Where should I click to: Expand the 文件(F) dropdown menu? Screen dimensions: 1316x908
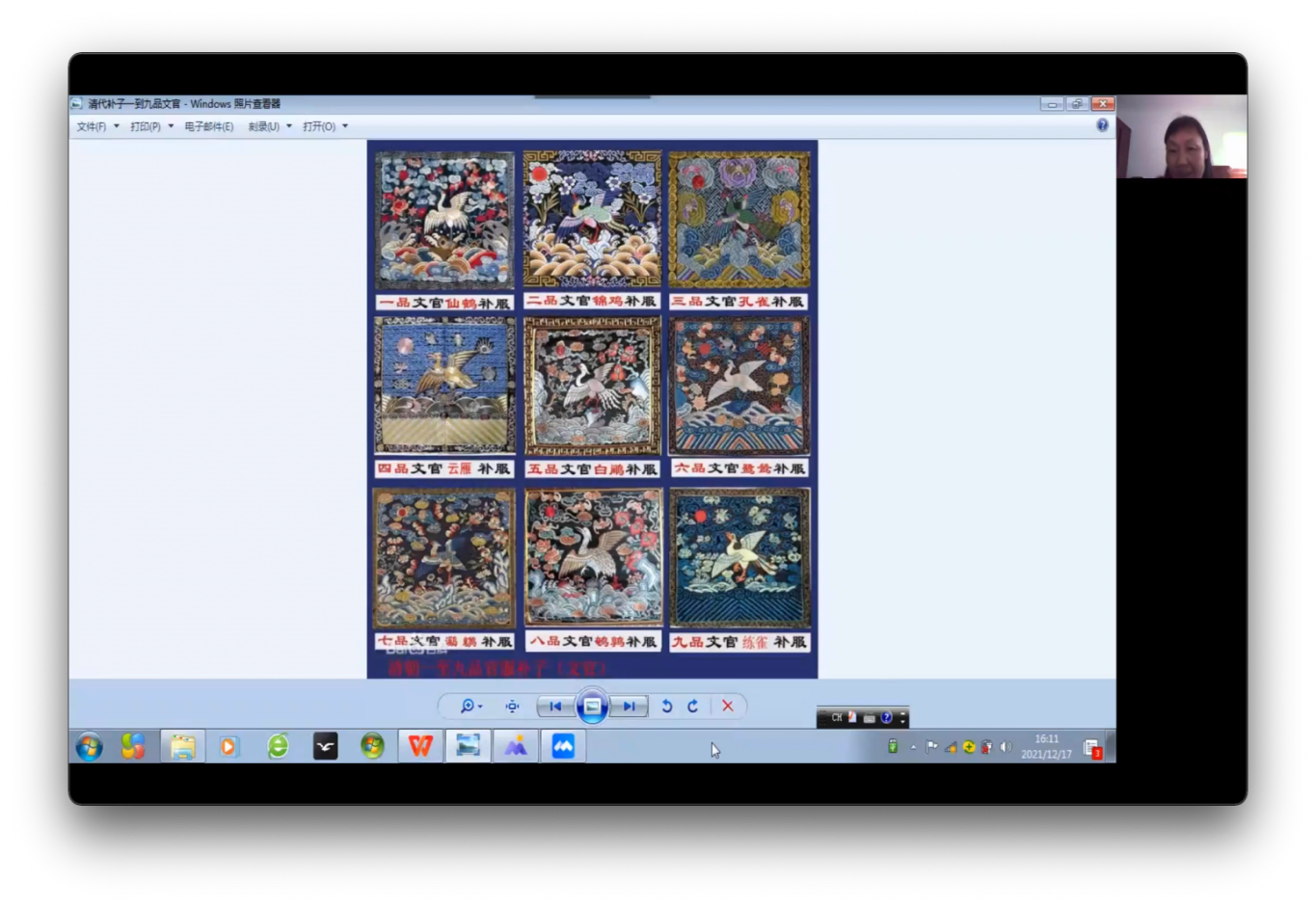(x=97, y=126)
